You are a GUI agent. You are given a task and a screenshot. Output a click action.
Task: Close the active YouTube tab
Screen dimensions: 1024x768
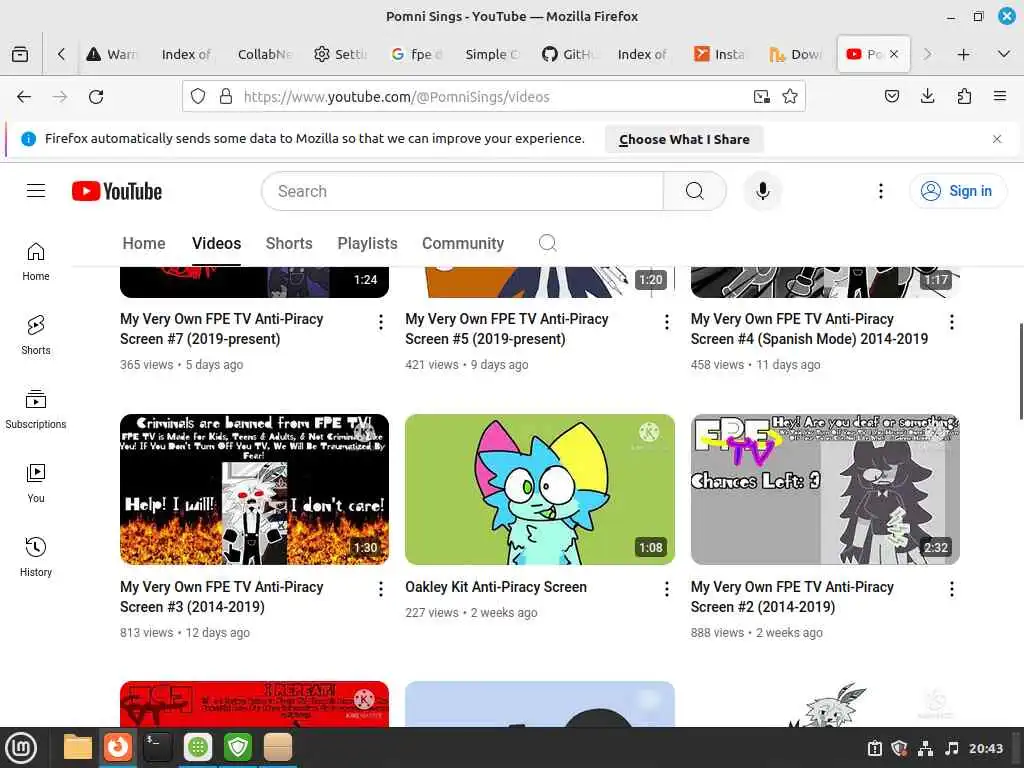click(x=894, y=54)
